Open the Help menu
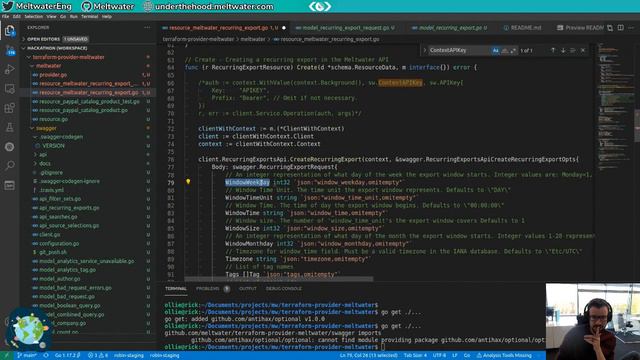 click(x=107, y=17)
